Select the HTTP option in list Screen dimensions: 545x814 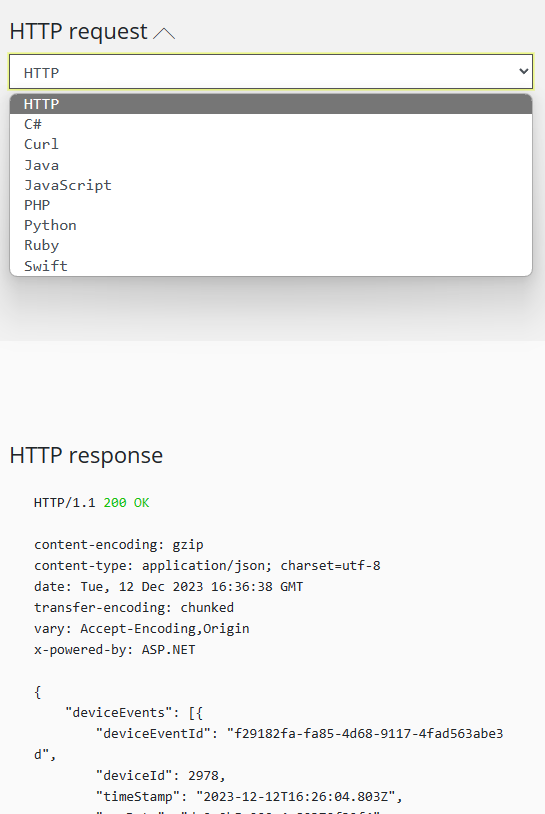271,104
